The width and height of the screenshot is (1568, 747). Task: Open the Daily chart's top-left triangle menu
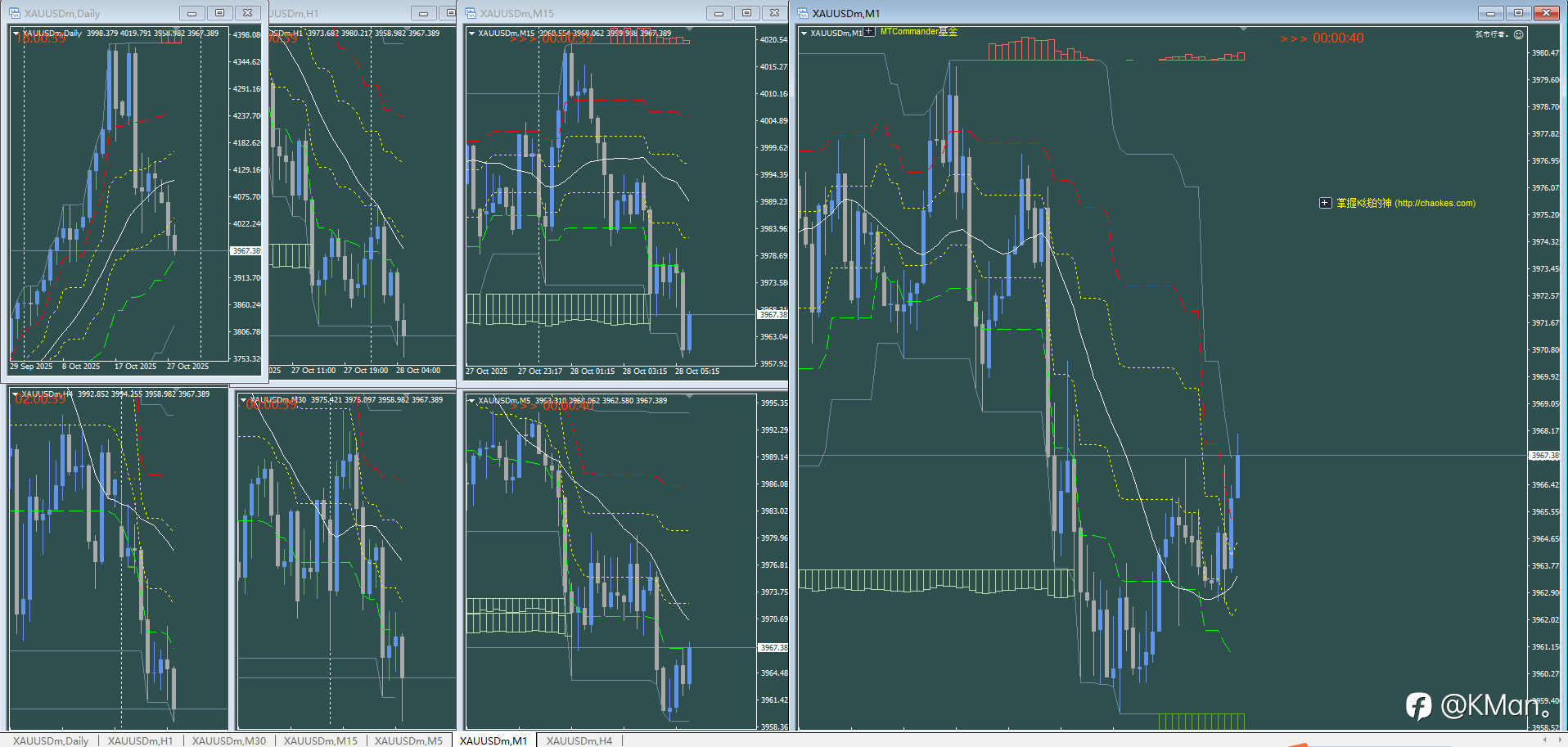16,34
